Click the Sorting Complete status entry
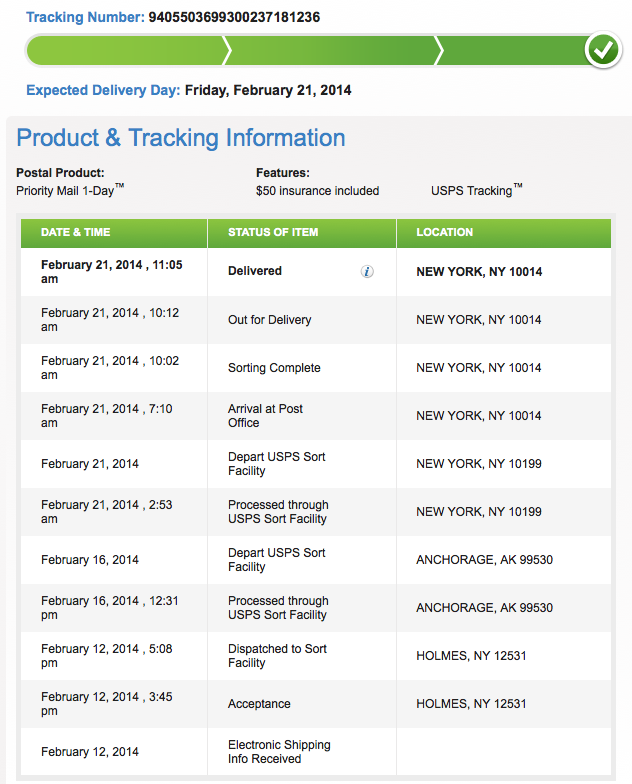Image resolution: width=632 pixels, height=784 pixels. tap(274, 368)
